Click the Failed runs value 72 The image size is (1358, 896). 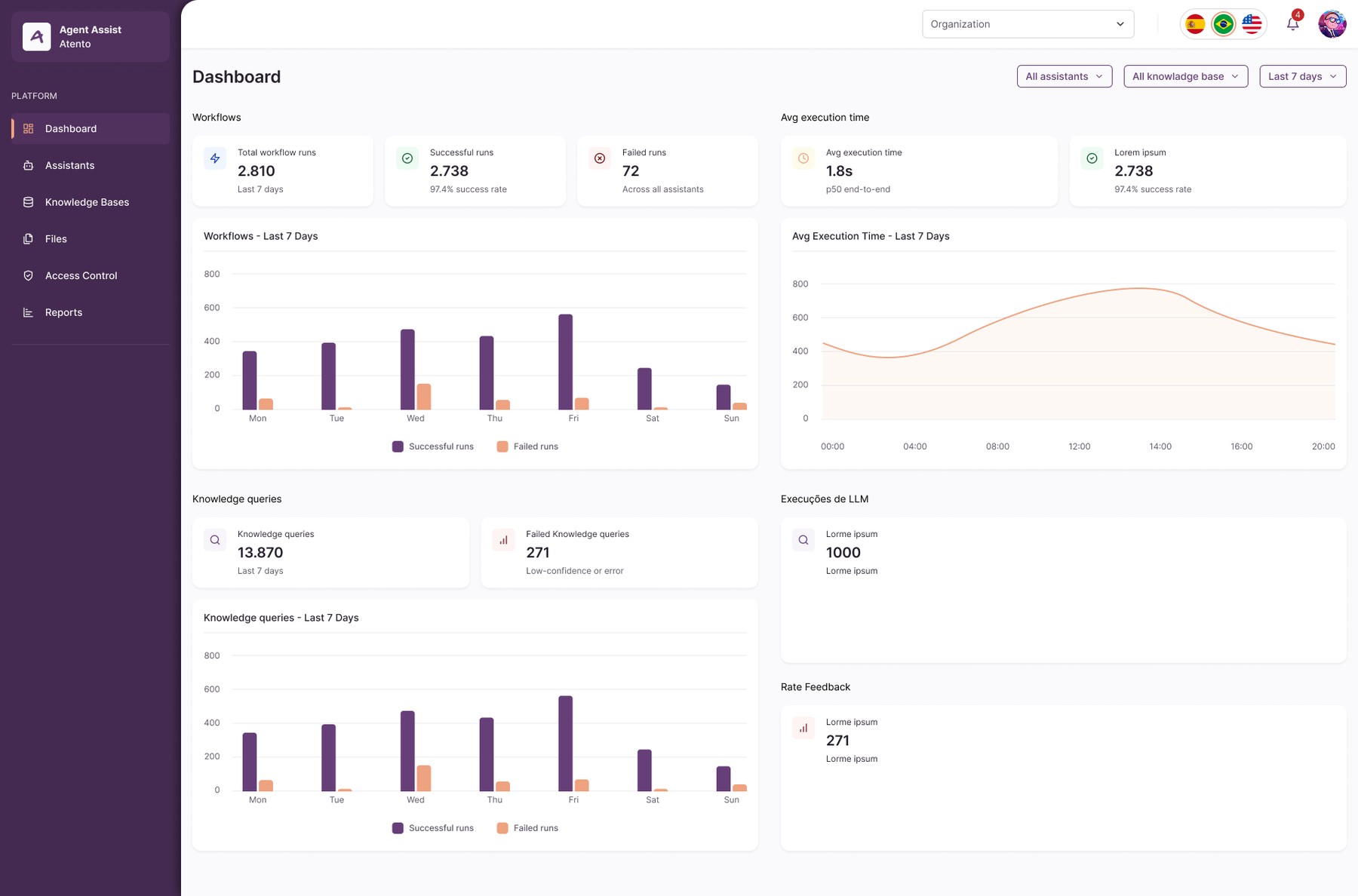coord(631,171)
